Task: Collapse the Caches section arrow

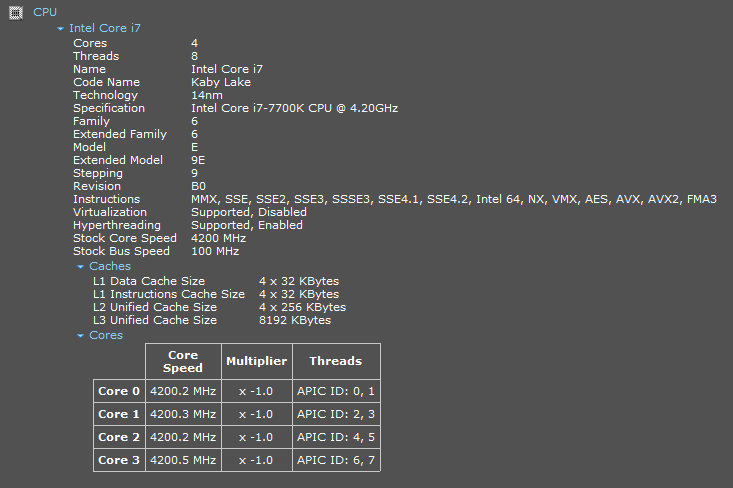Action: [81, 267]
